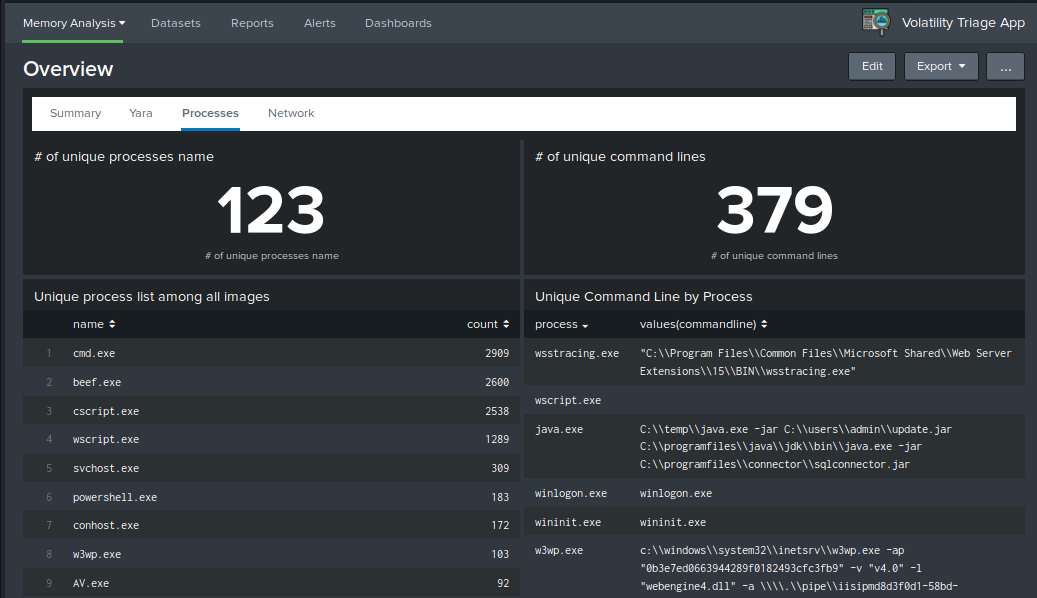Click the count 1289 cell
The image size is (1037, 598).
tap(497, 439)
